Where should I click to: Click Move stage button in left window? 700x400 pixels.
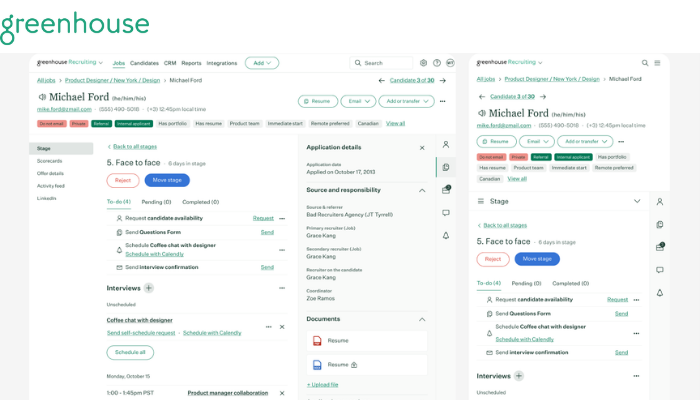click(x=167, y=180)
